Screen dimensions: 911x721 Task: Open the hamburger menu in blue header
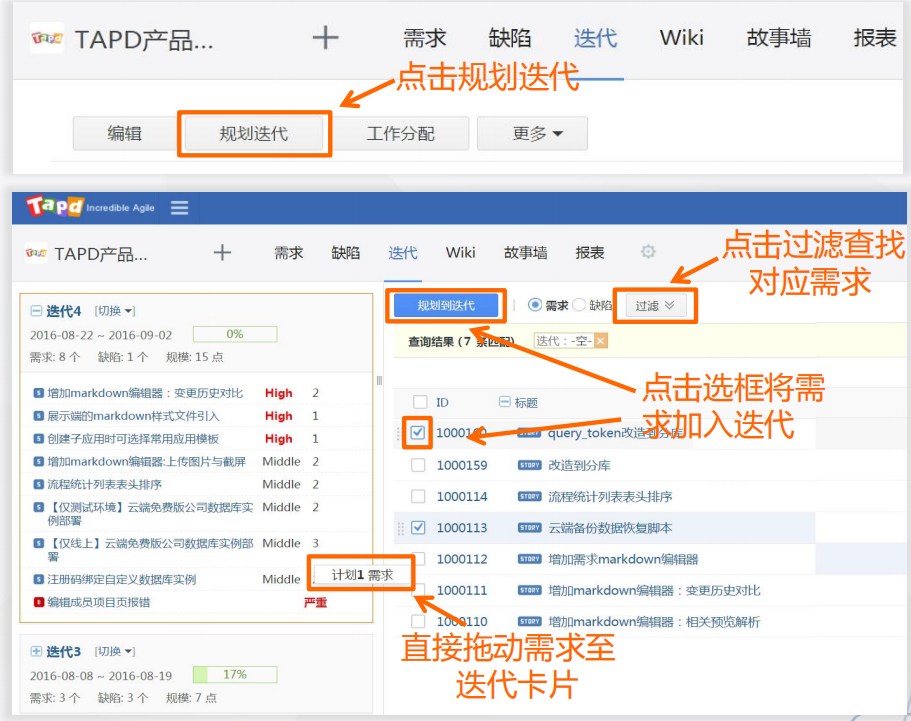[x=180, y=207]
